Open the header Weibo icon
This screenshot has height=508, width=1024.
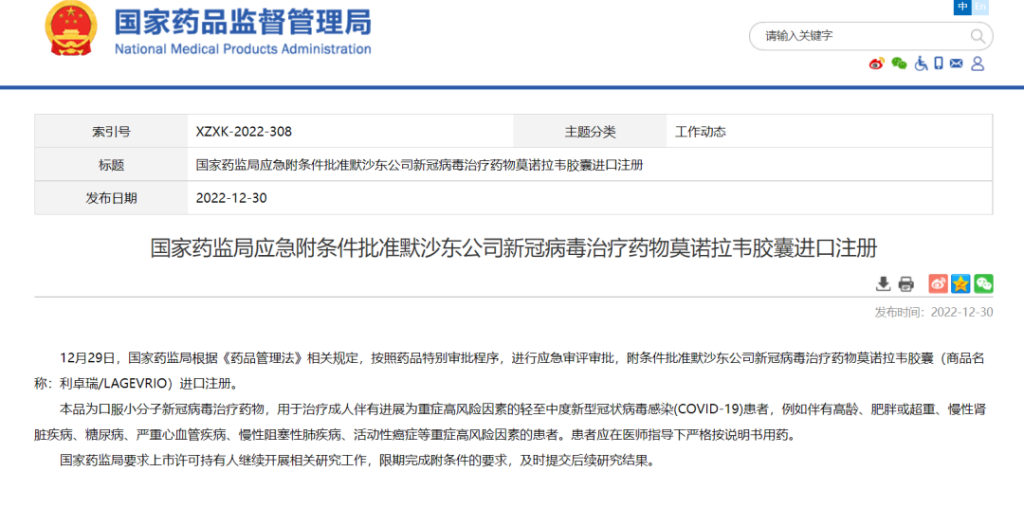pos(876,63)
